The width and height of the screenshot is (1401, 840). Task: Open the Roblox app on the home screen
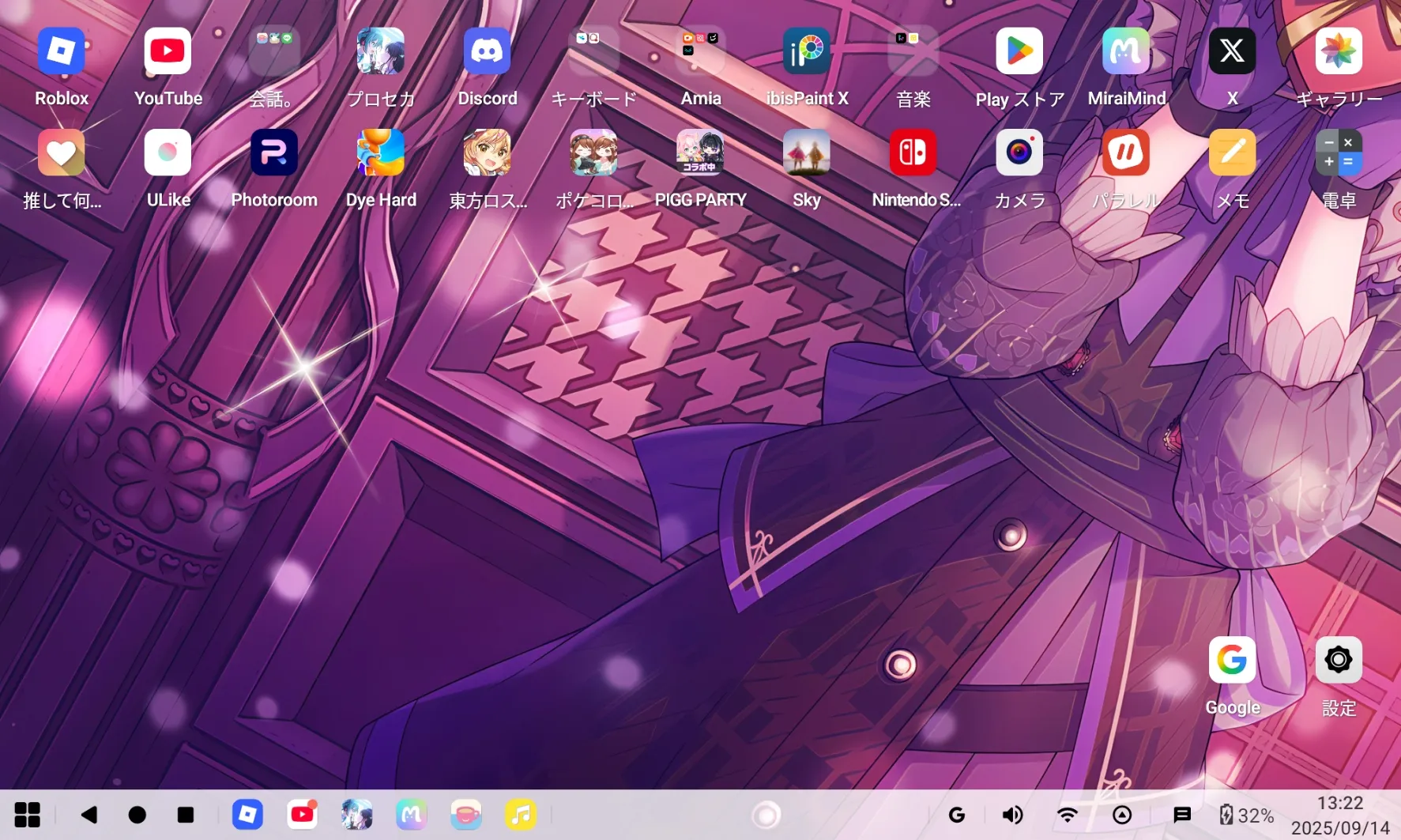(62, 51)
